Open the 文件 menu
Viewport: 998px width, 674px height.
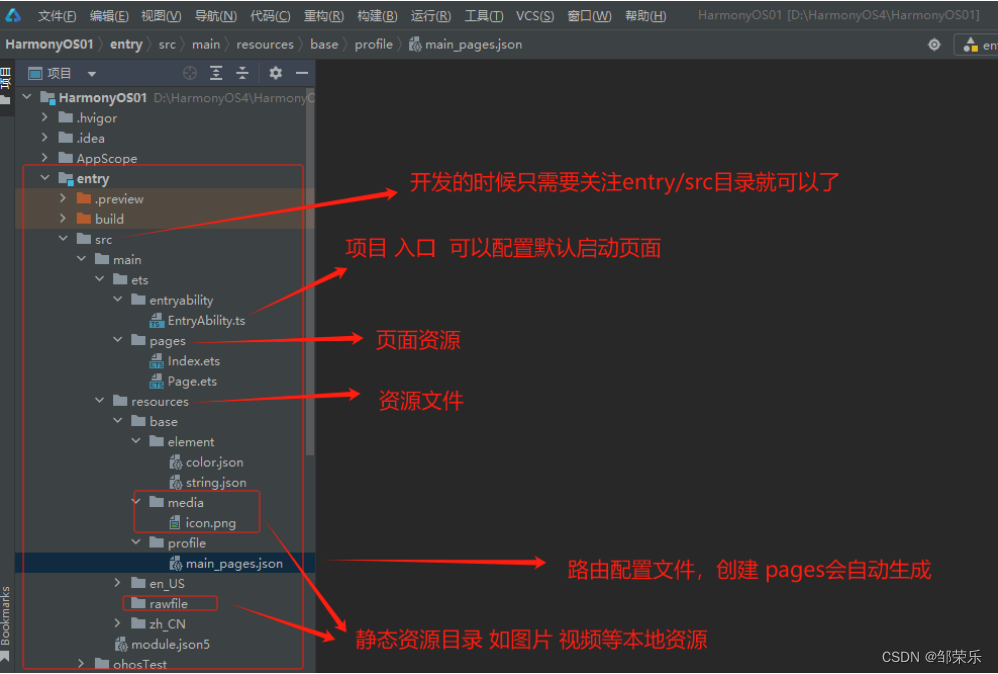point(56,15)
